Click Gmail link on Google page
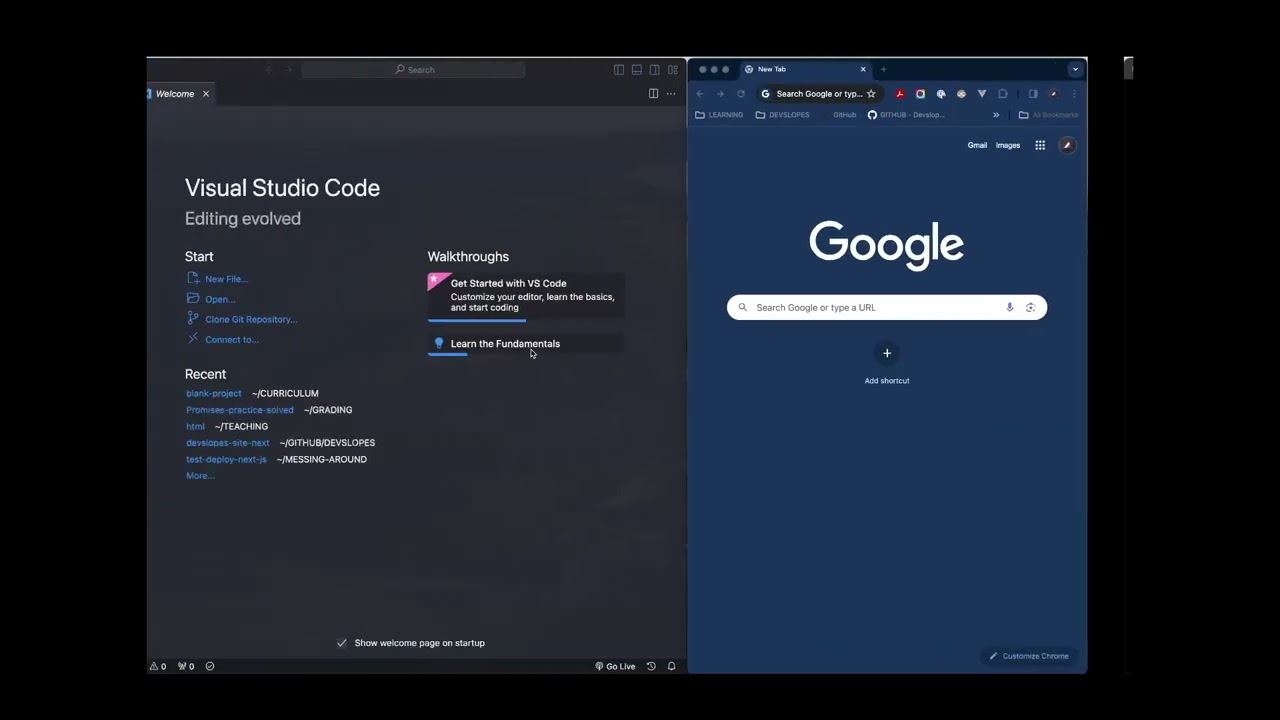 coord(977,146)
